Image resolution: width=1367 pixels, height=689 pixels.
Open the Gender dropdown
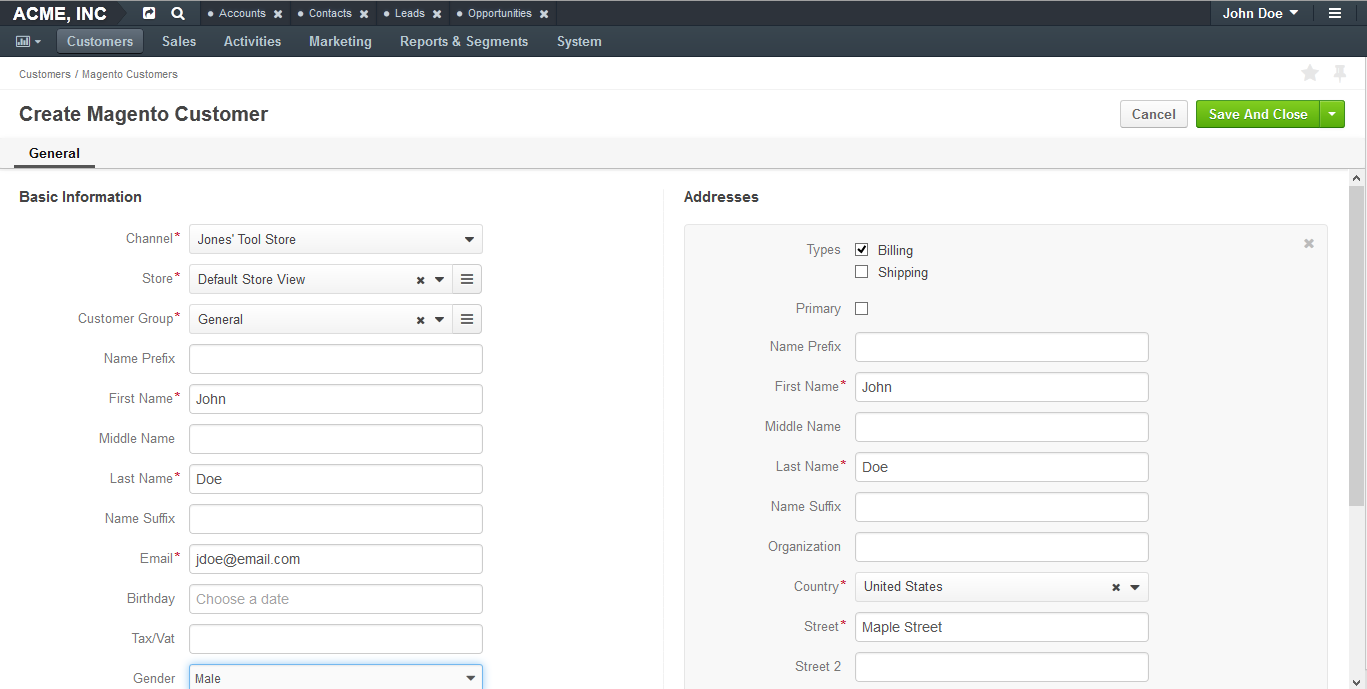coord(336,678)
